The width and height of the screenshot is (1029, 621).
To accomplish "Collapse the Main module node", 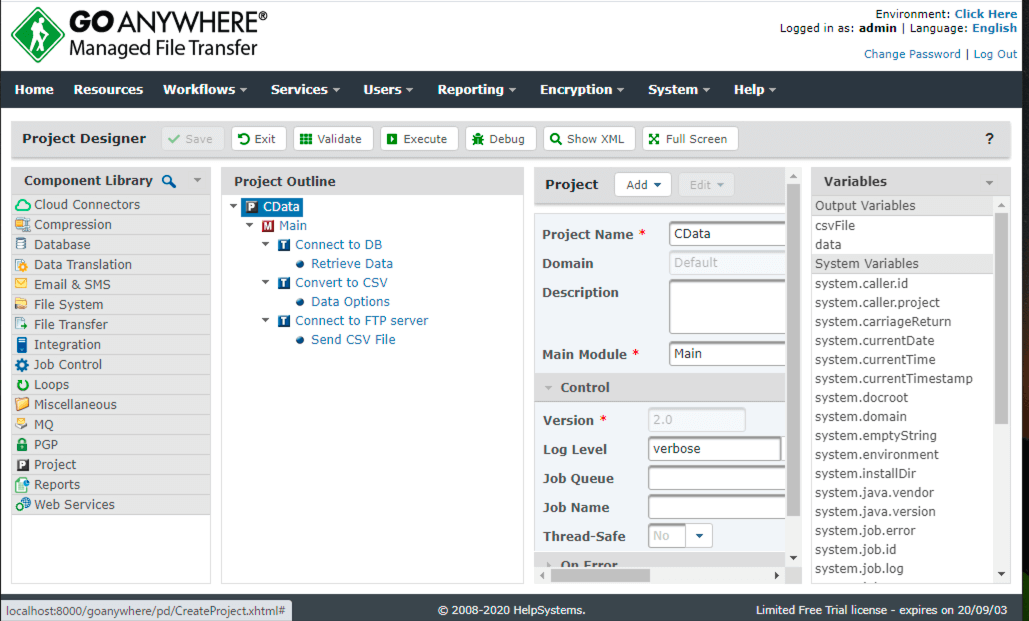I will tap(250, 225).
